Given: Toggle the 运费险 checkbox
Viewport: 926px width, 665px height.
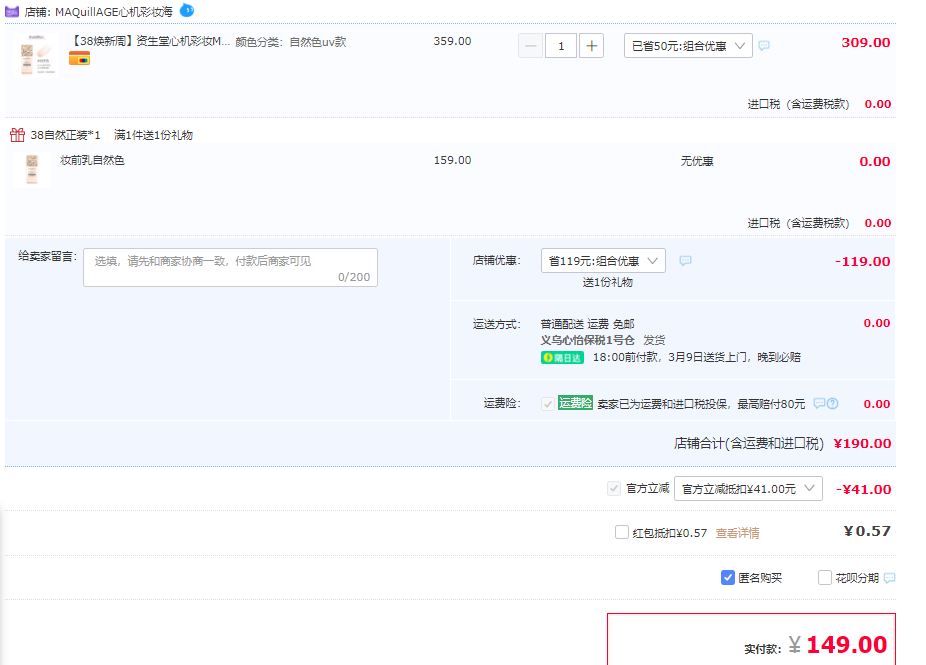Looking at the screenshot, I should pos(547,404).
